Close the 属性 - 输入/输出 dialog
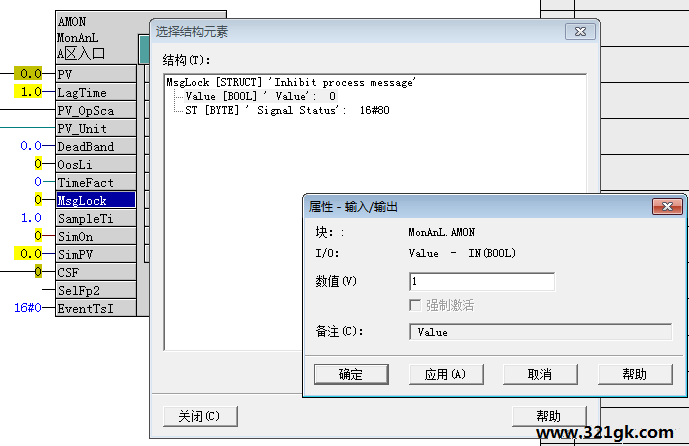 coord(667,207)
